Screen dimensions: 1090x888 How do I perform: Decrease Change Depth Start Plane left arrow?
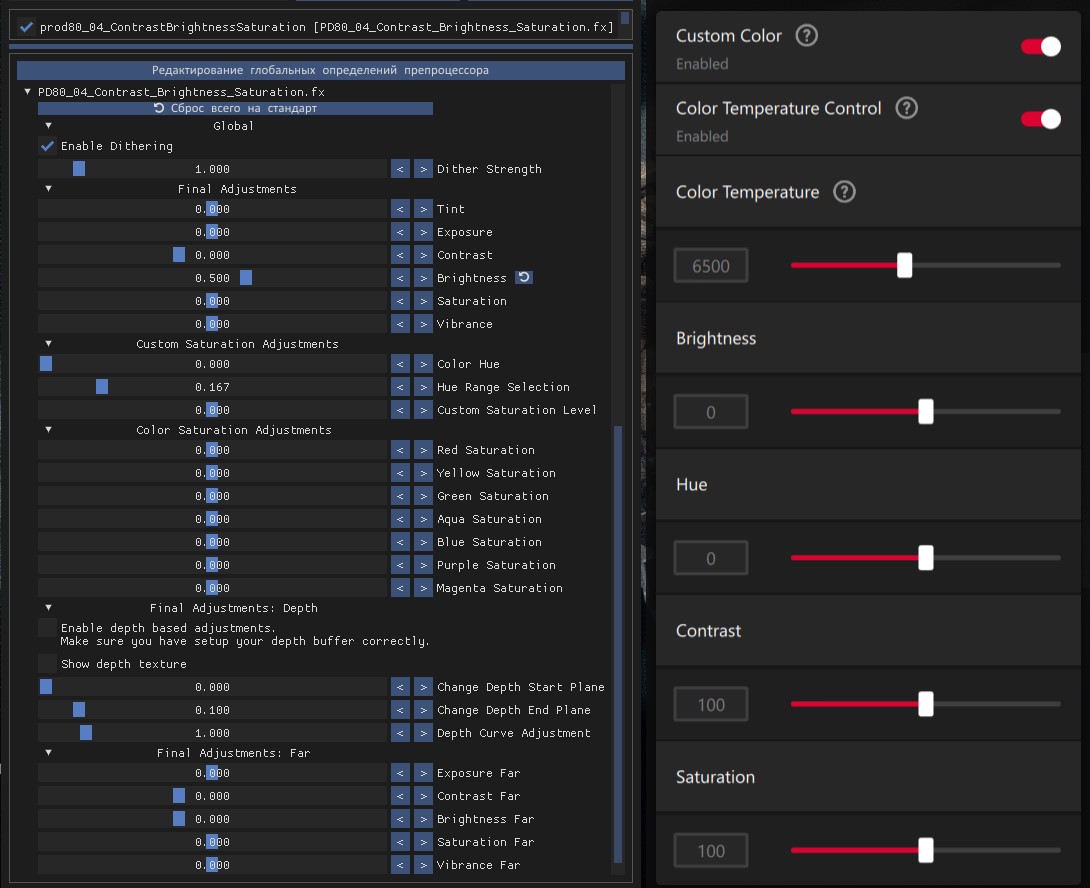pos(400,687)
